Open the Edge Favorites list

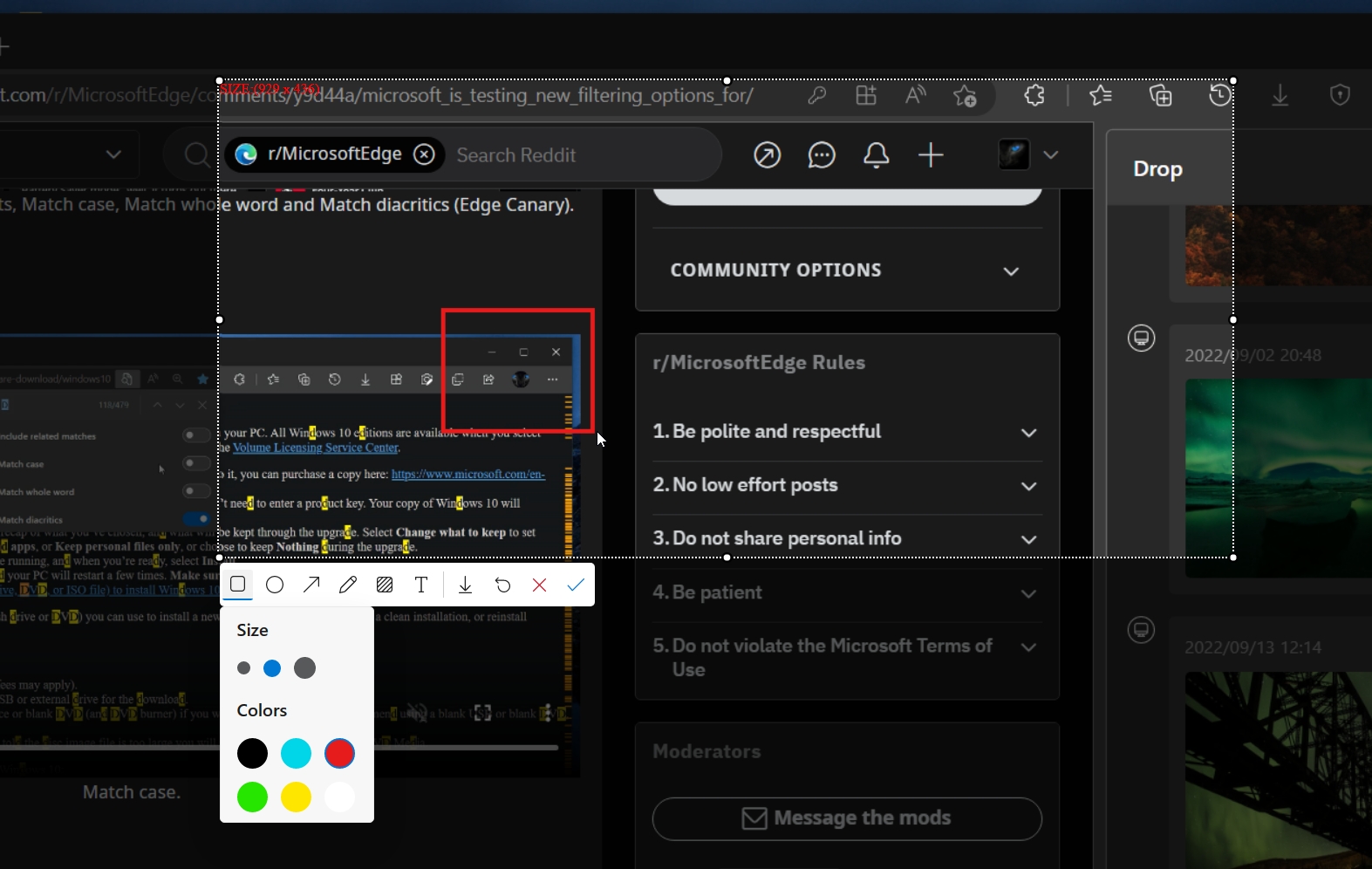[1101, 95]
